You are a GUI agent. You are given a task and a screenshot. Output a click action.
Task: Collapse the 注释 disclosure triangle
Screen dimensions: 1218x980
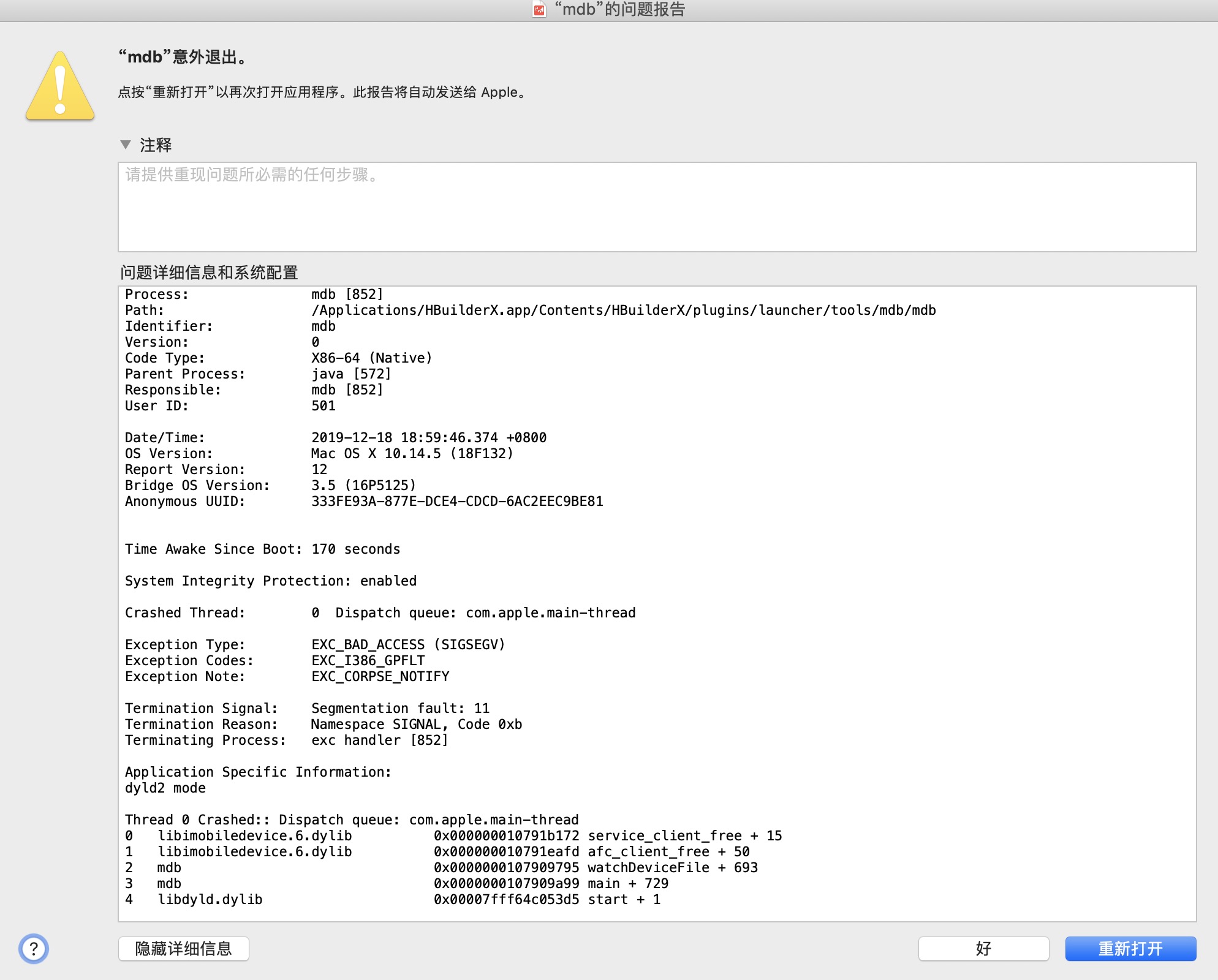(x=126, y=145)
